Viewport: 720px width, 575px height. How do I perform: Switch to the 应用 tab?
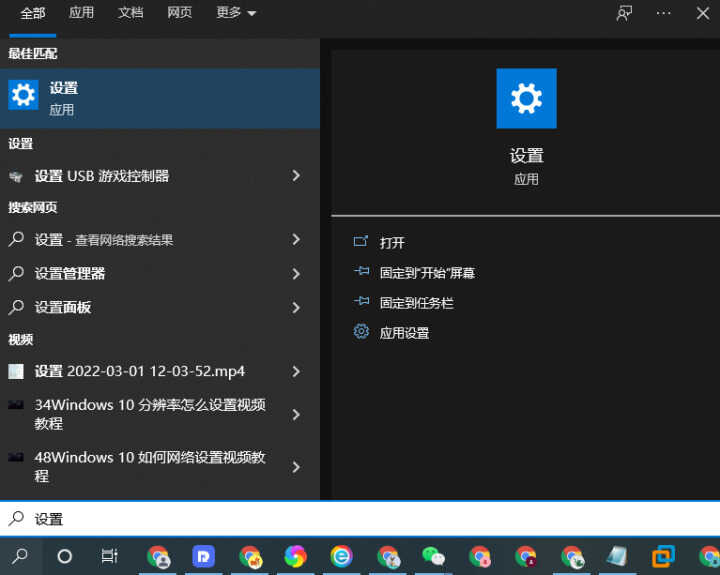[82, 13]
